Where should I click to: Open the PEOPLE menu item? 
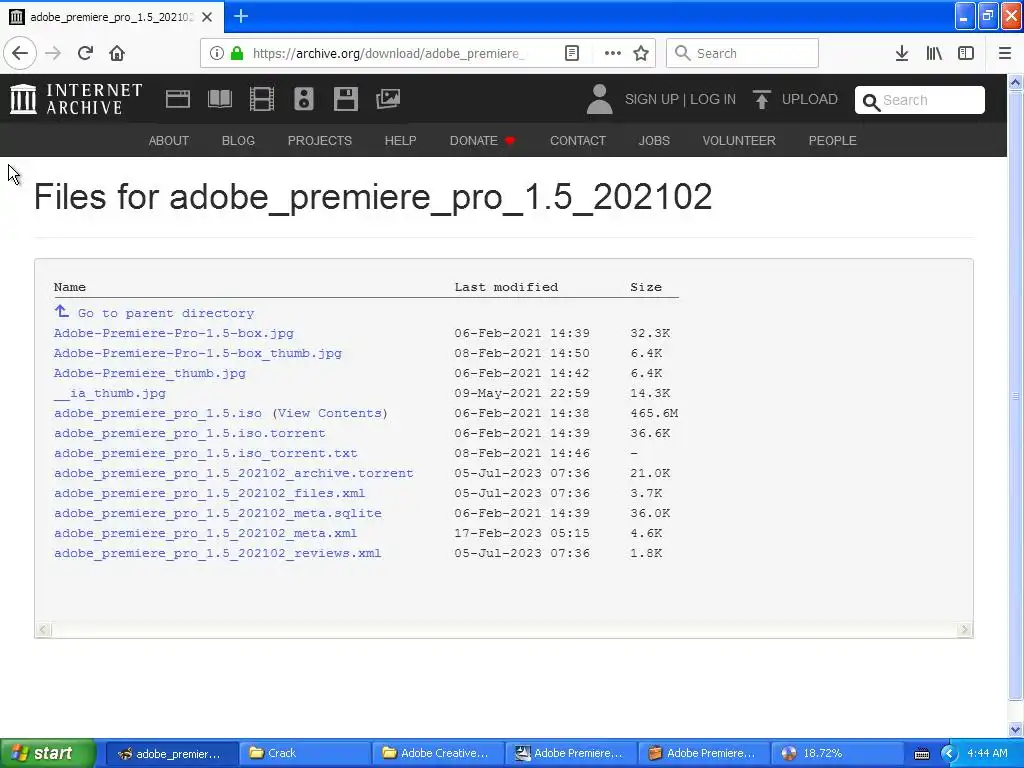coord(833,140)
